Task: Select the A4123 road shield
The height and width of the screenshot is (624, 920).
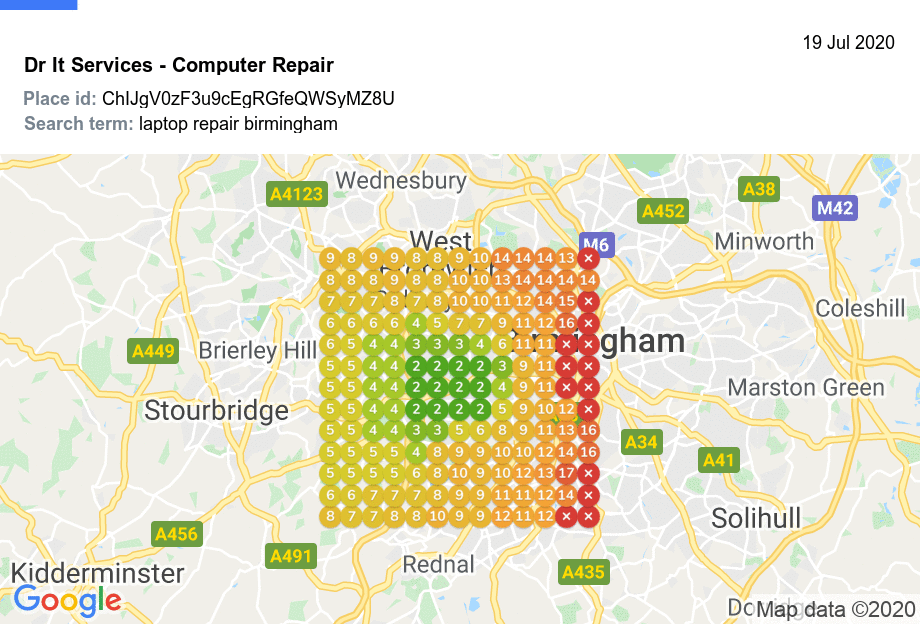Action: [x=297, y=194]
